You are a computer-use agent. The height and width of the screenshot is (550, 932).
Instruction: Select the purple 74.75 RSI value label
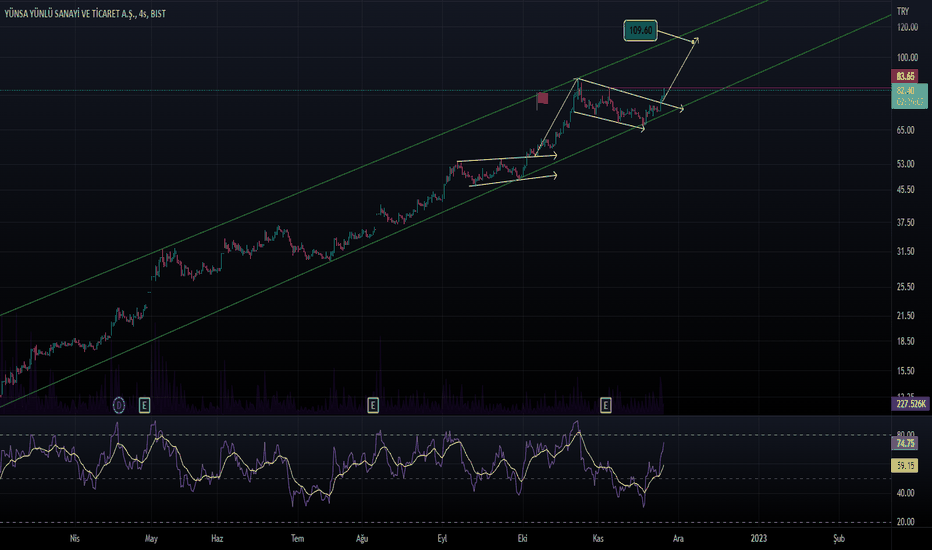tap(907, 443)
